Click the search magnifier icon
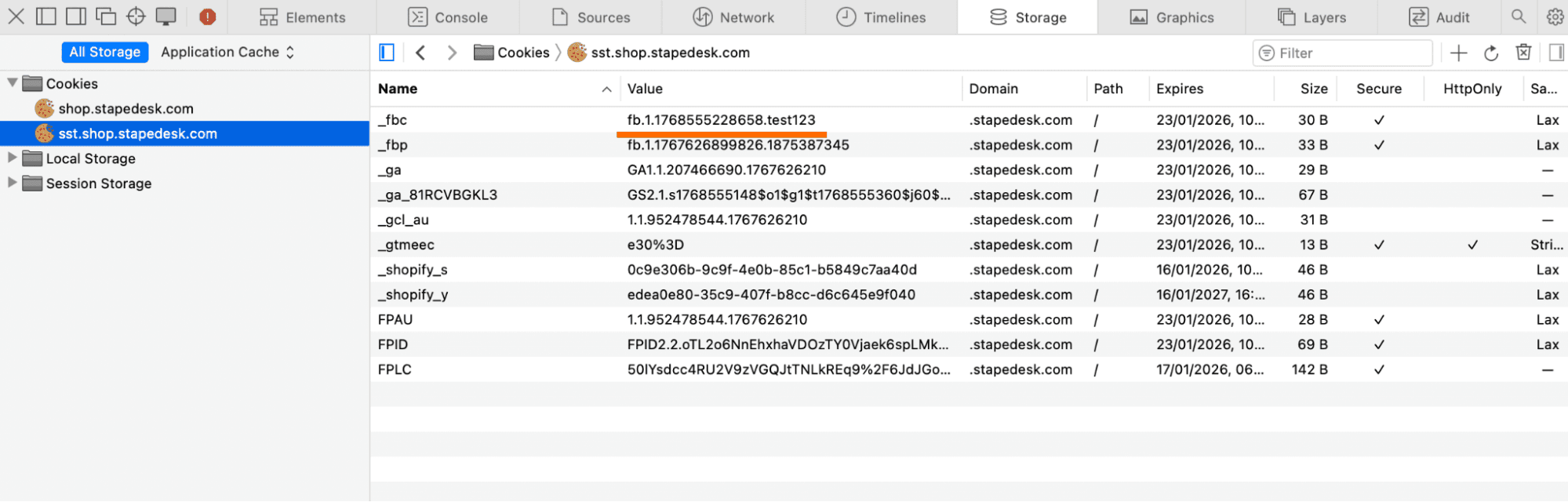 pyautogui.click(x=1519, y=16)
